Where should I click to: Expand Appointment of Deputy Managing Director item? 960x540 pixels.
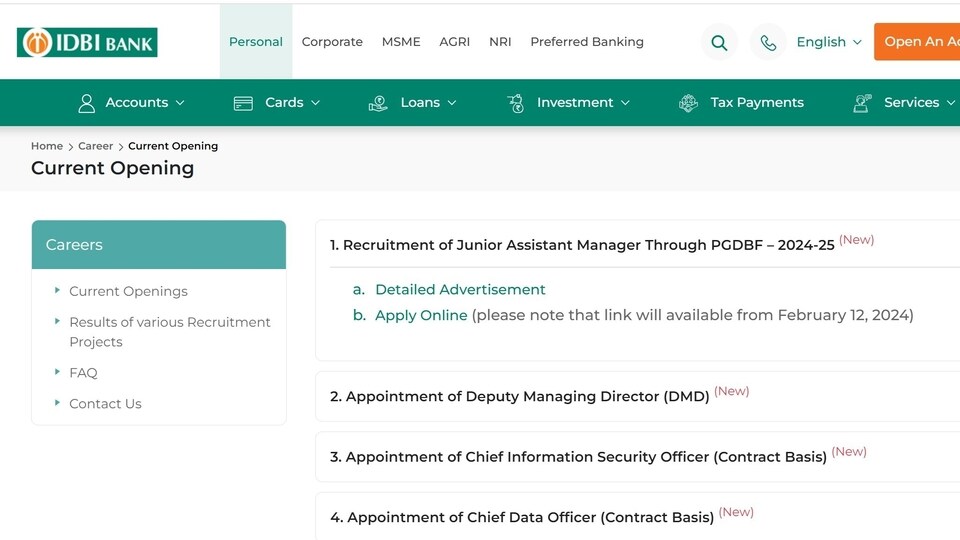(x=519, y=396)
